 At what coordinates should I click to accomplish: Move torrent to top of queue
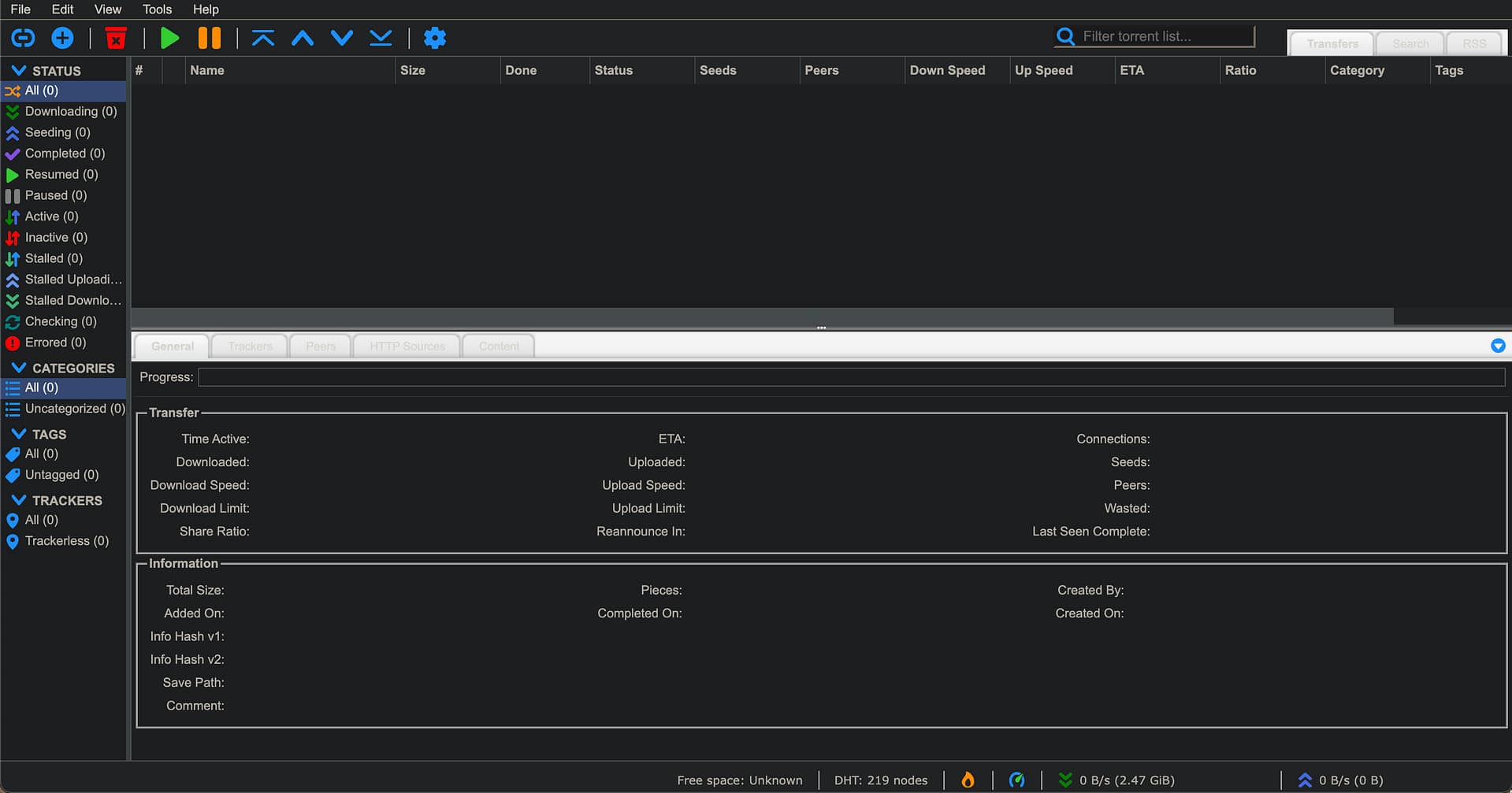[x=263, y=38]
